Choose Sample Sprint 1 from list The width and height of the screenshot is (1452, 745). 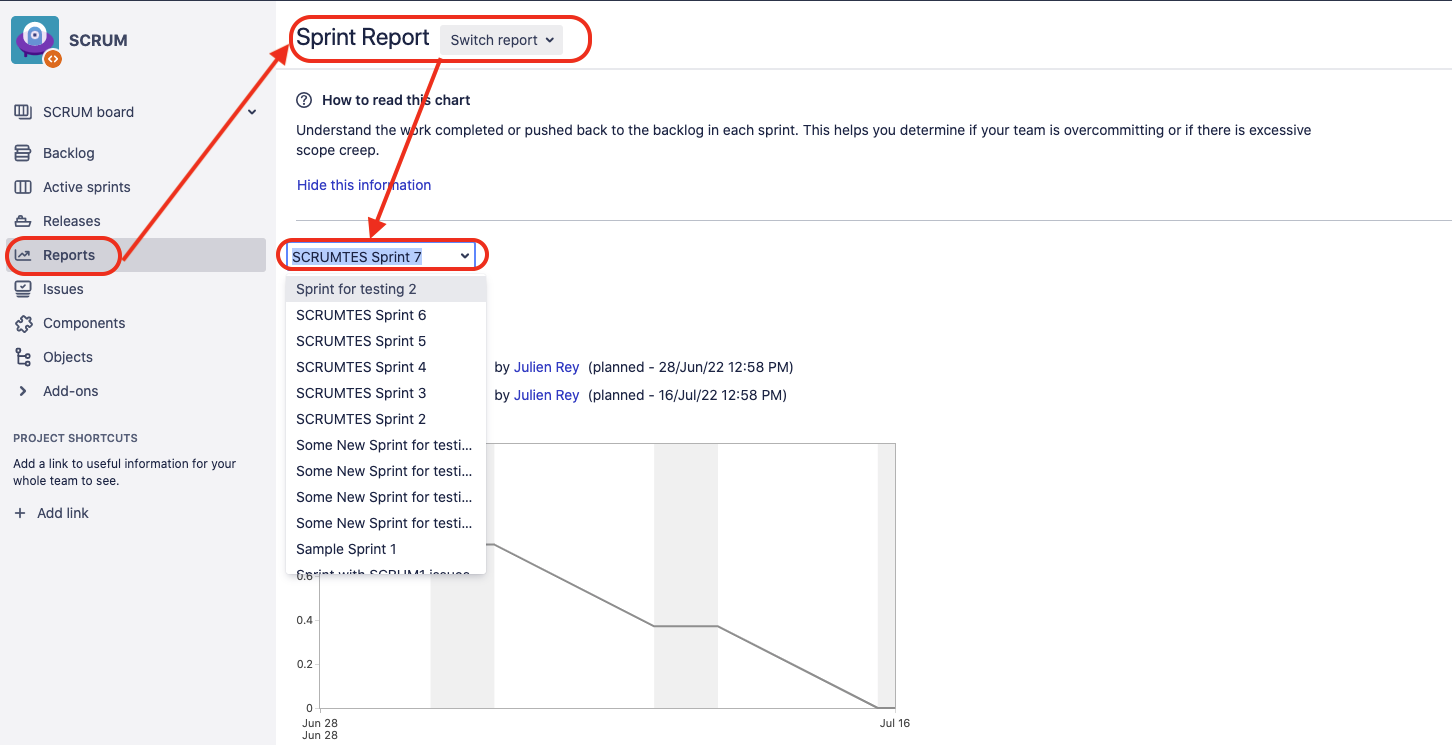coord(386,549)
